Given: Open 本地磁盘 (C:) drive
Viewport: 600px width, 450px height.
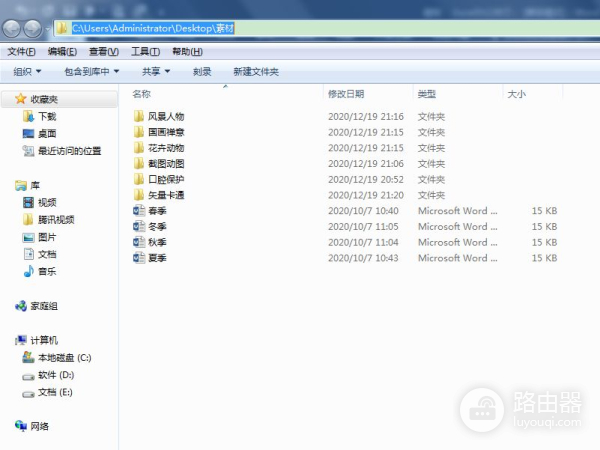Looking at the screenshot, I should (64, 357).
